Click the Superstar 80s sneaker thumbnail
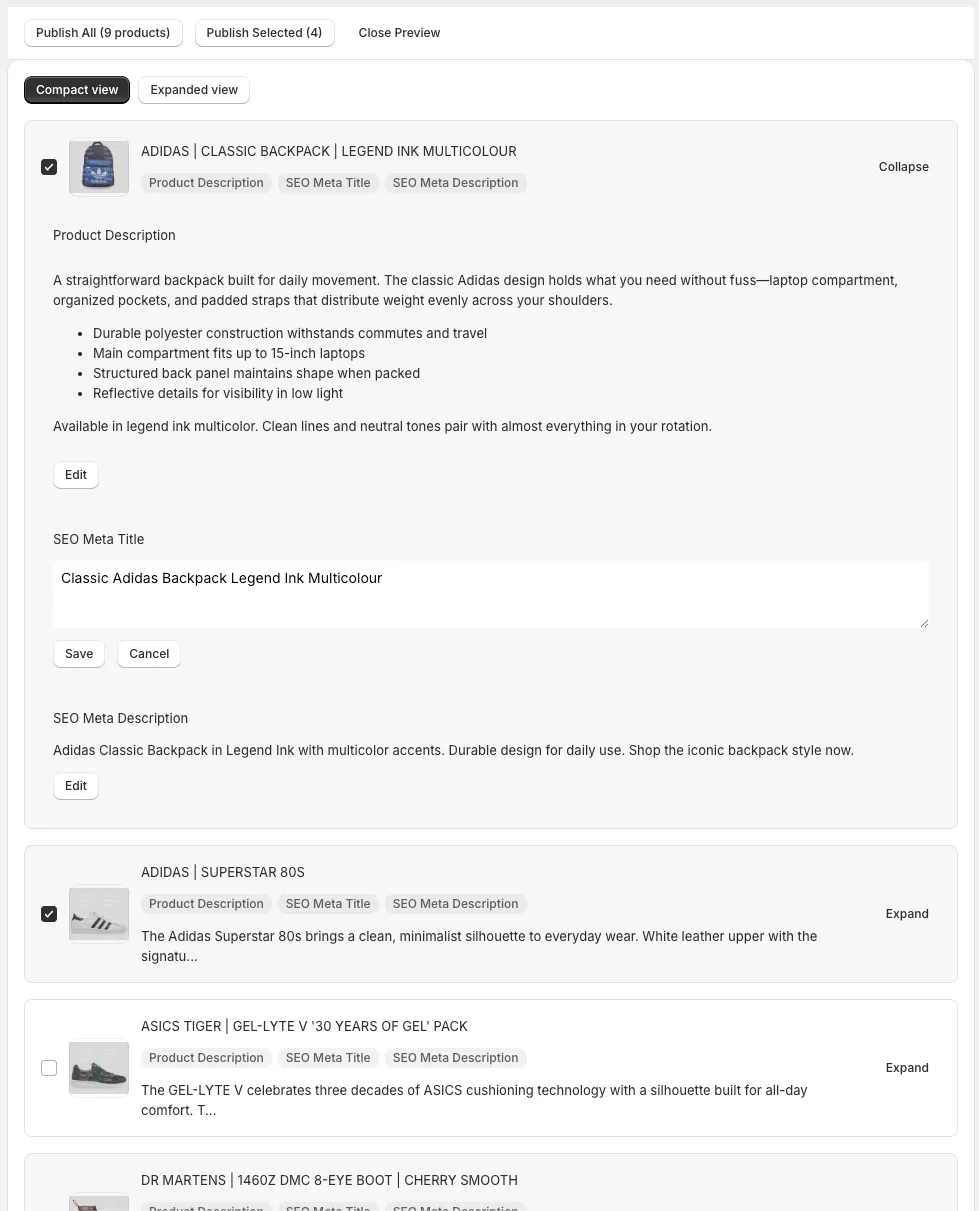 [x=99, y=914]
